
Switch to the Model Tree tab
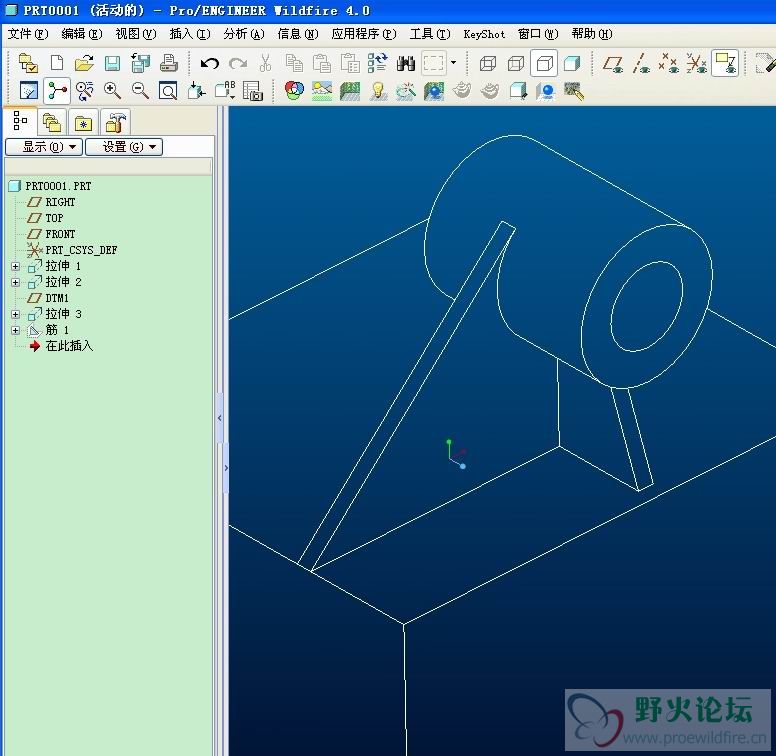click(x=20, y=121)
